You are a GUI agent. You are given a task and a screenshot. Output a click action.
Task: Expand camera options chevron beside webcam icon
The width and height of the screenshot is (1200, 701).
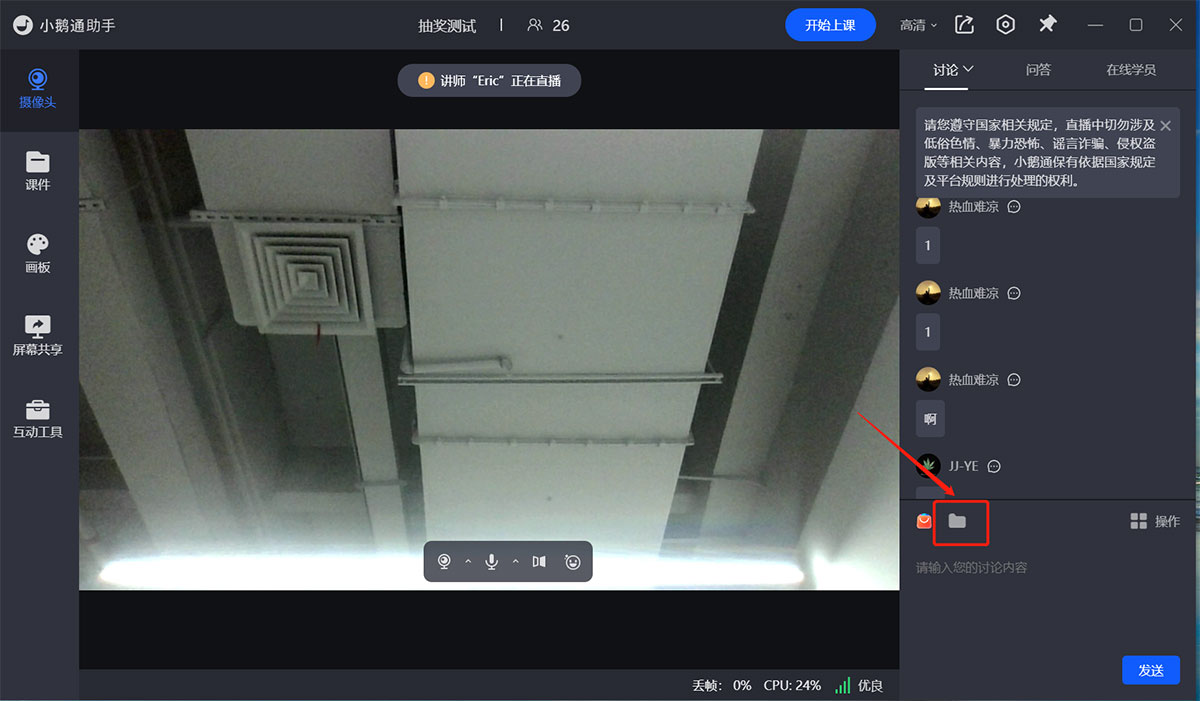(468, 562)
